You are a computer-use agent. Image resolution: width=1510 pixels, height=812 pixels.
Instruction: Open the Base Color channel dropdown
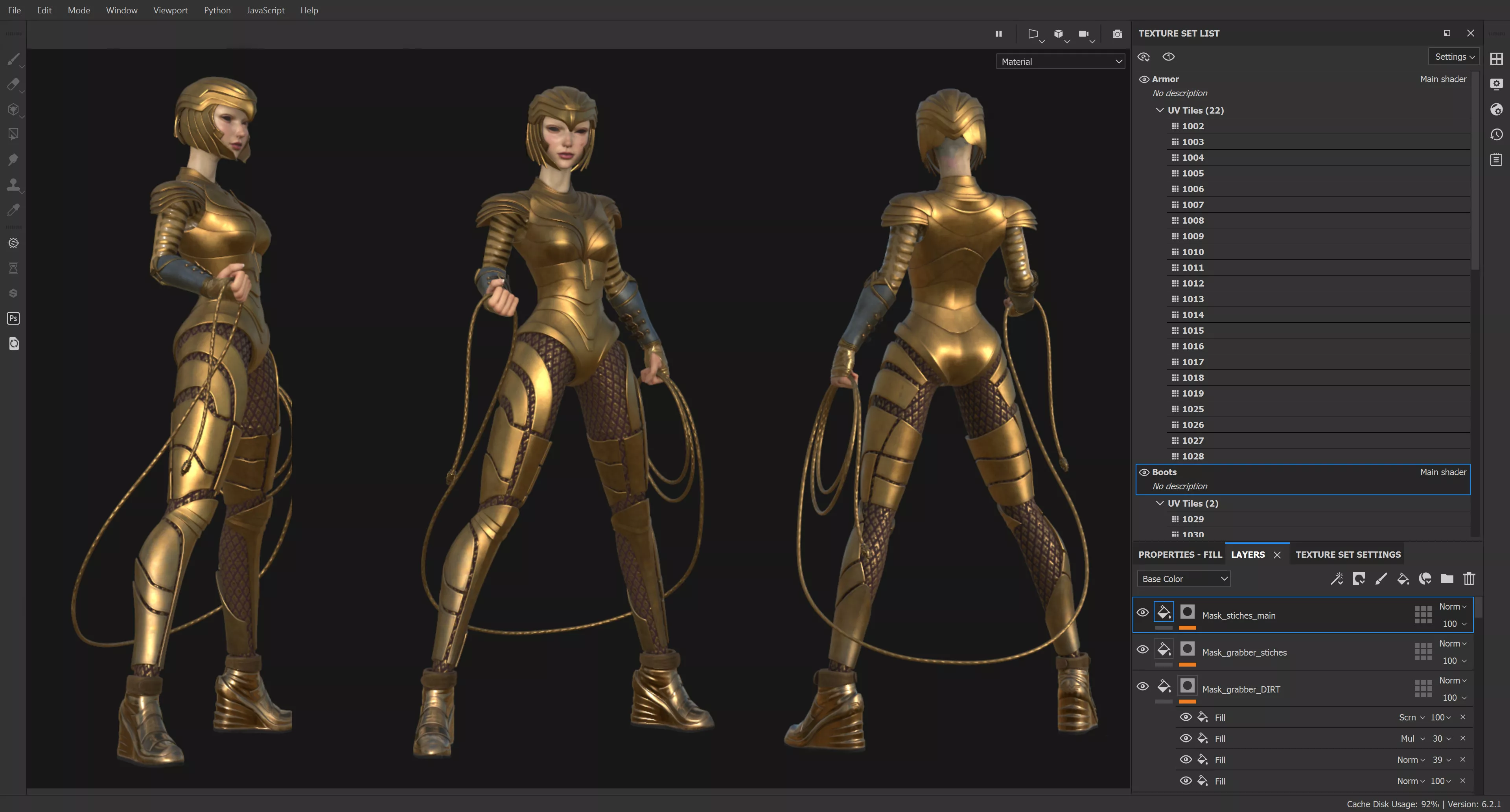pos(1184,579)
